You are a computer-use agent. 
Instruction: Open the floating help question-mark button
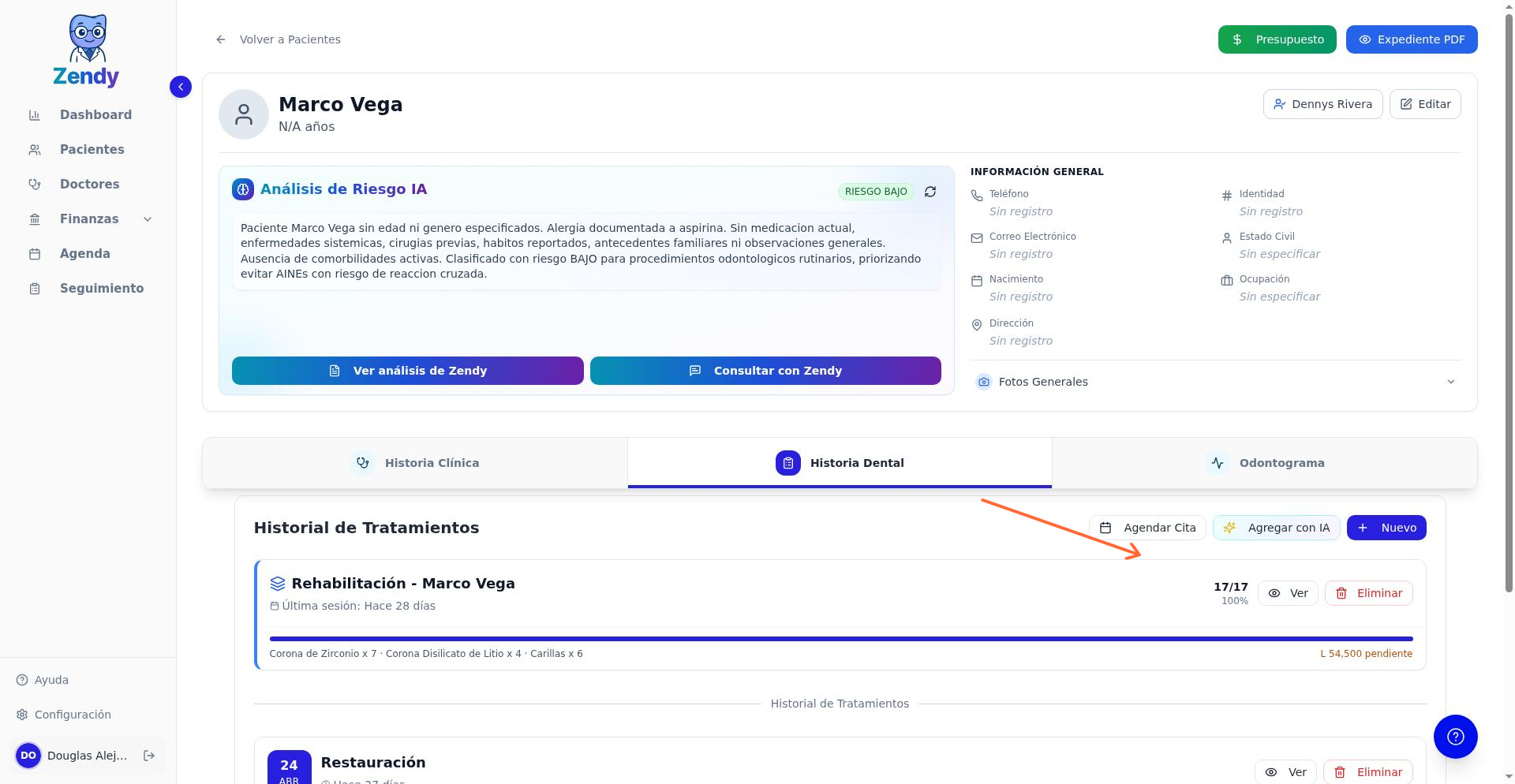point(1456,737)
